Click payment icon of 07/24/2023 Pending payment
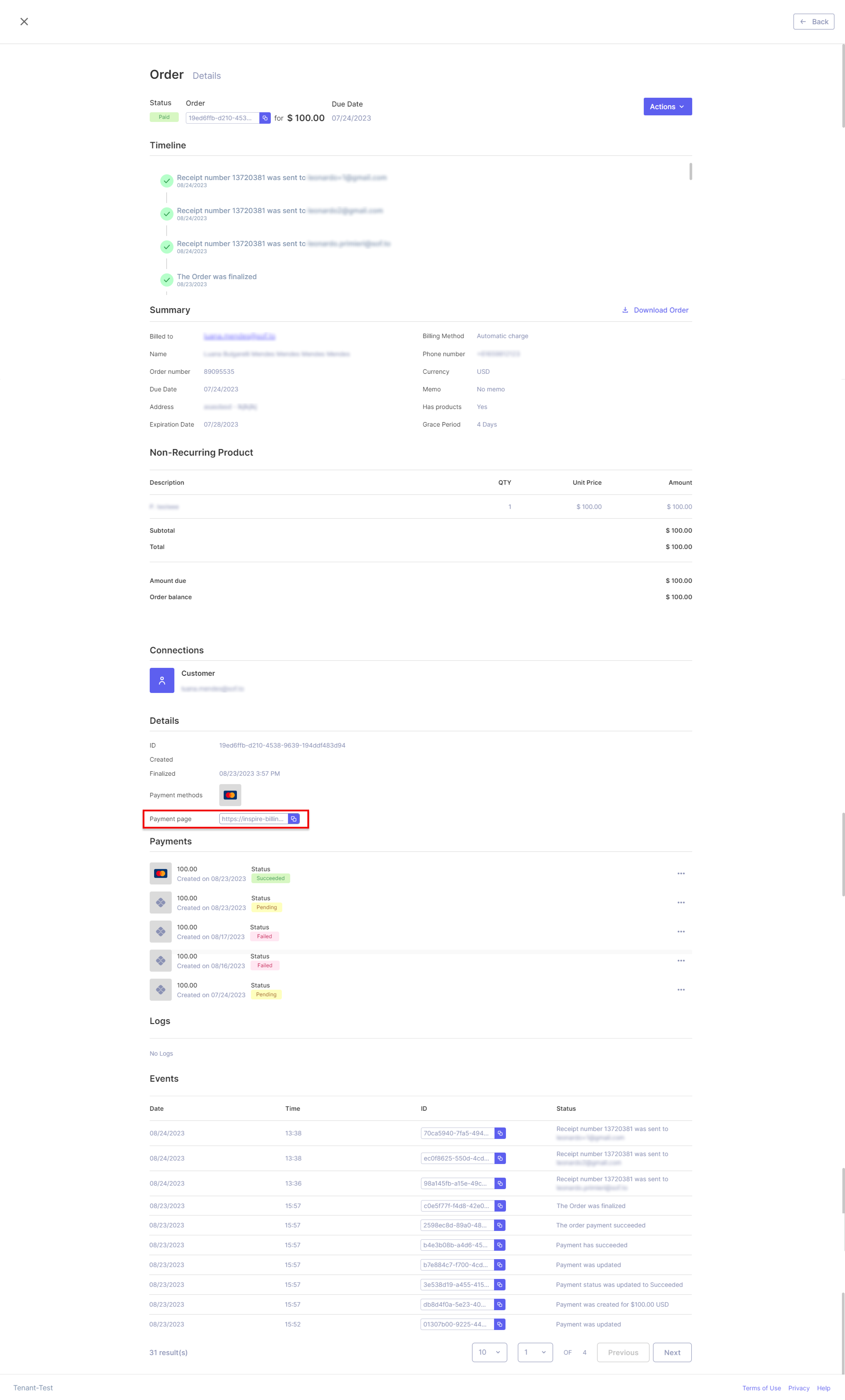The height and width of the screenshot is (1400, 845). [x=161, y=990]
